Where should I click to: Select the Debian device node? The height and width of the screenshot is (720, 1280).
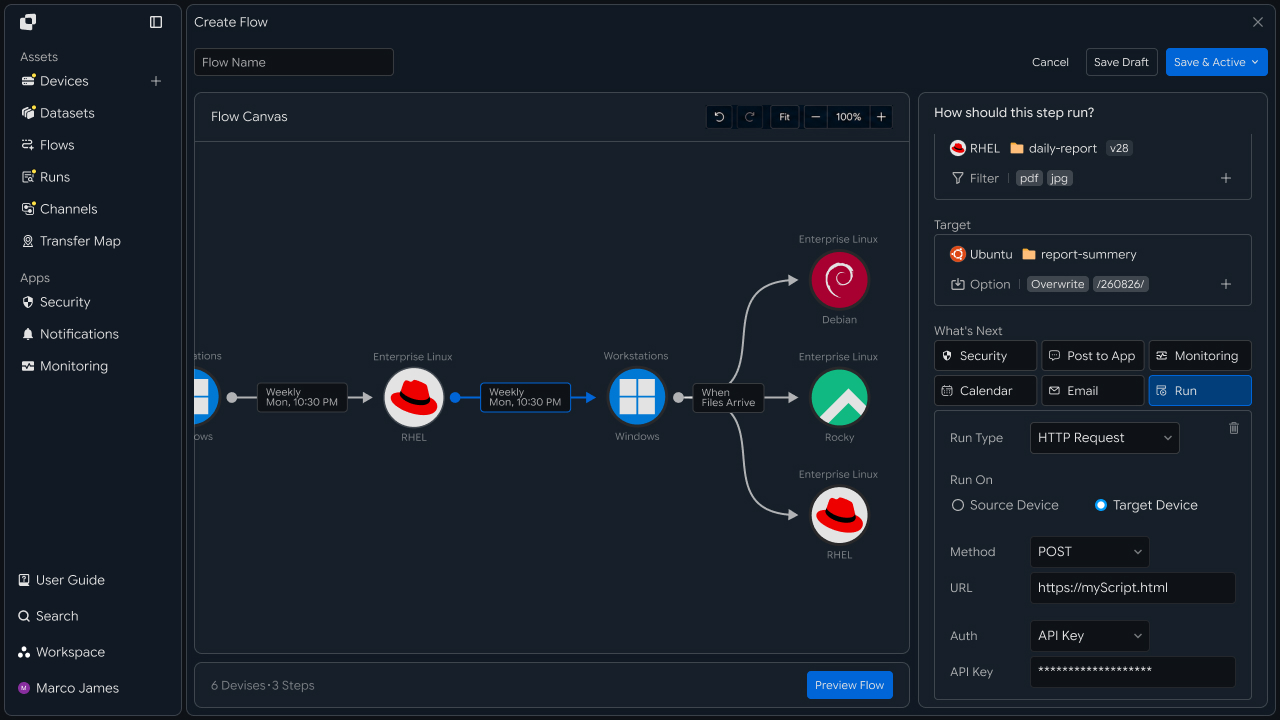coord(840,280)
